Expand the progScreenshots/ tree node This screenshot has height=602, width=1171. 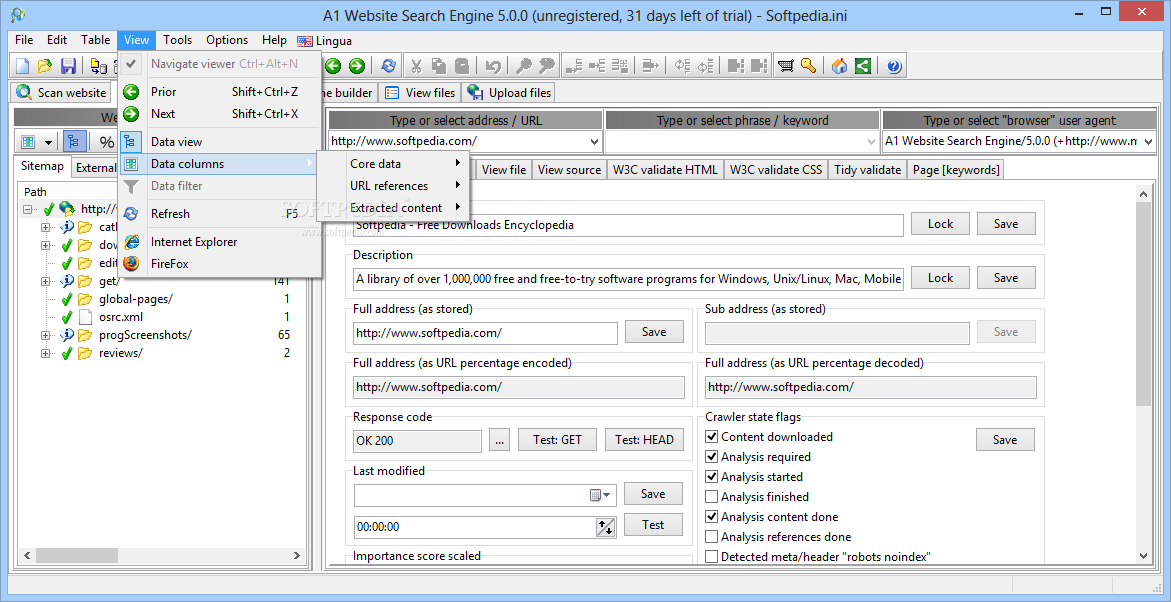(46, 335)
